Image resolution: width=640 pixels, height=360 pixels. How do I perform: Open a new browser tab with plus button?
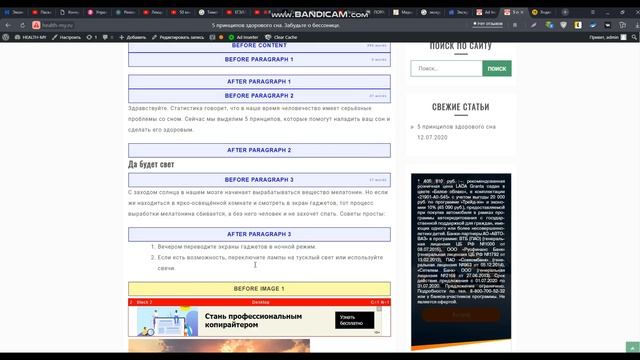pyautogui.click(x=565, y=12)
